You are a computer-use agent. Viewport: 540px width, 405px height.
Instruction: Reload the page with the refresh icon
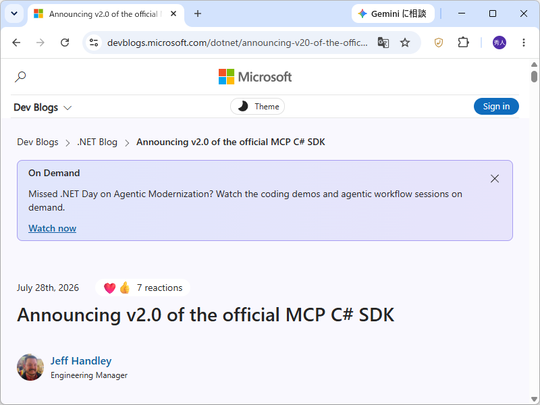pos(65,43)
